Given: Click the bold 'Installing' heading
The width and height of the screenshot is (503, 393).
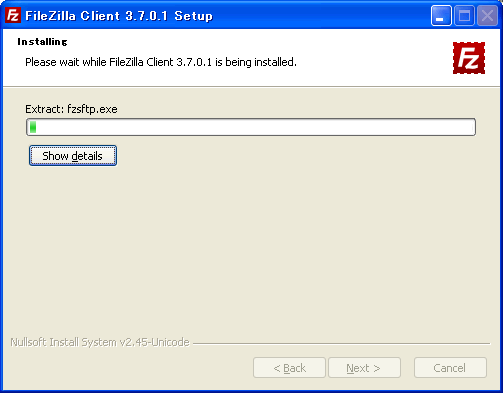Looking at the screenshot, I should click(x=42, y=42).
